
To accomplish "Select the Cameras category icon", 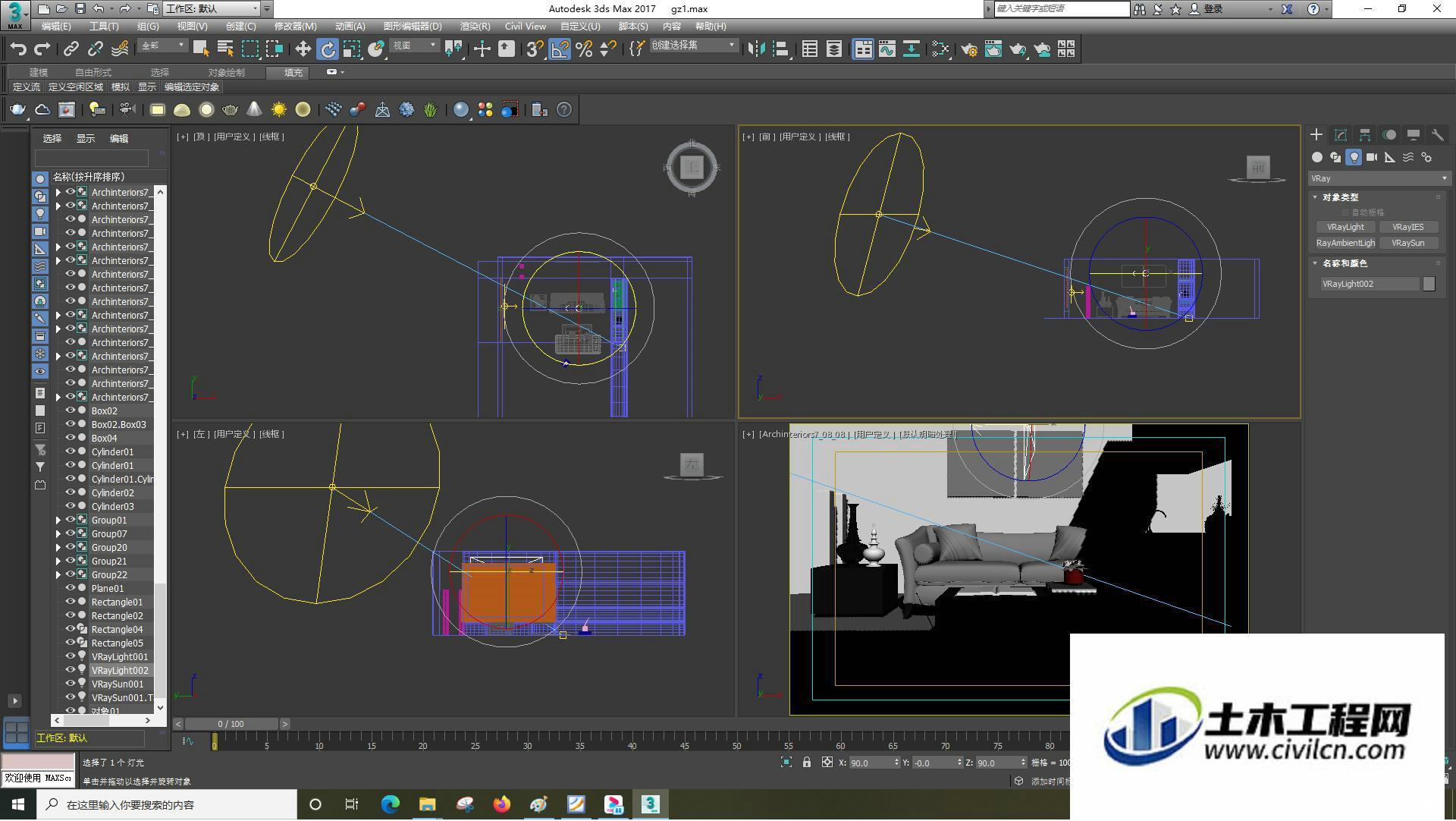I will click(x=1372, y=157).
